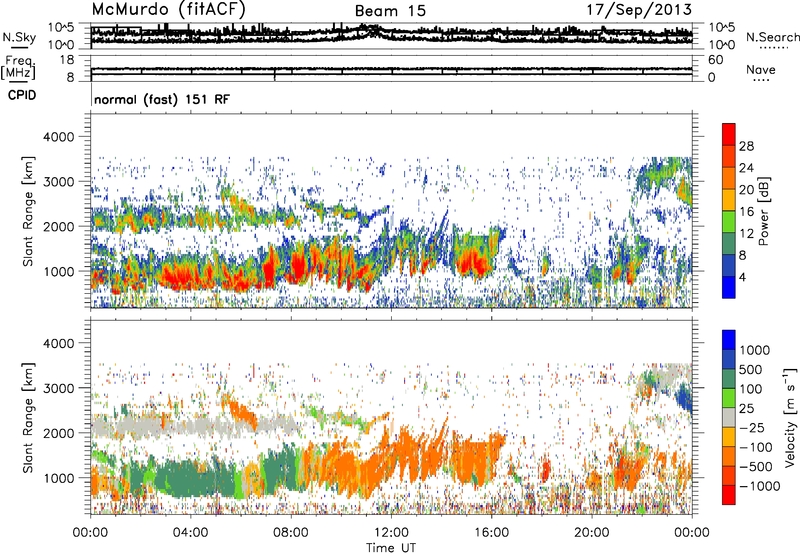The image size is (800, 554).
Task: Click blue velocity patch near 3000 km at day end
Action: click(684, 399)
